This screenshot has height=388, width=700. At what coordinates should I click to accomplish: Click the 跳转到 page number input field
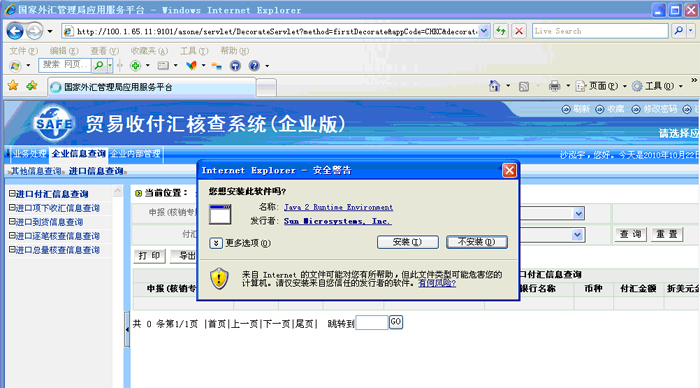coord(371,322)
